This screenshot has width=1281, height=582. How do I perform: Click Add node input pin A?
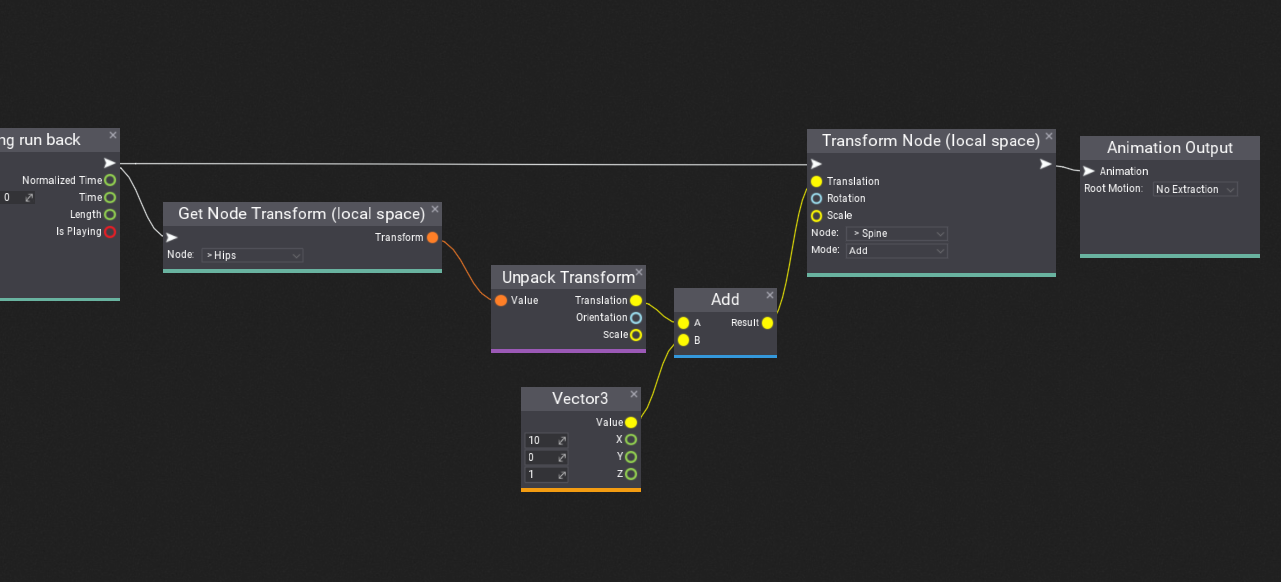click(683, 323)
